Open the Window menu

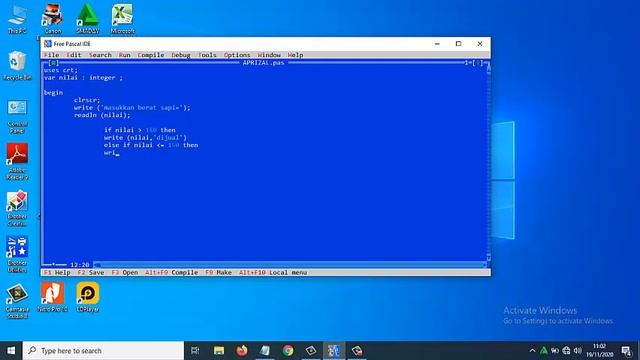269,55
